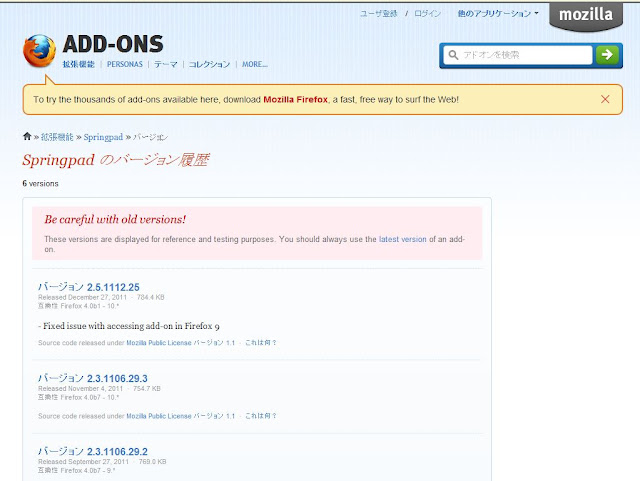Click the ADD-ONS title heading

pos(113,44)
